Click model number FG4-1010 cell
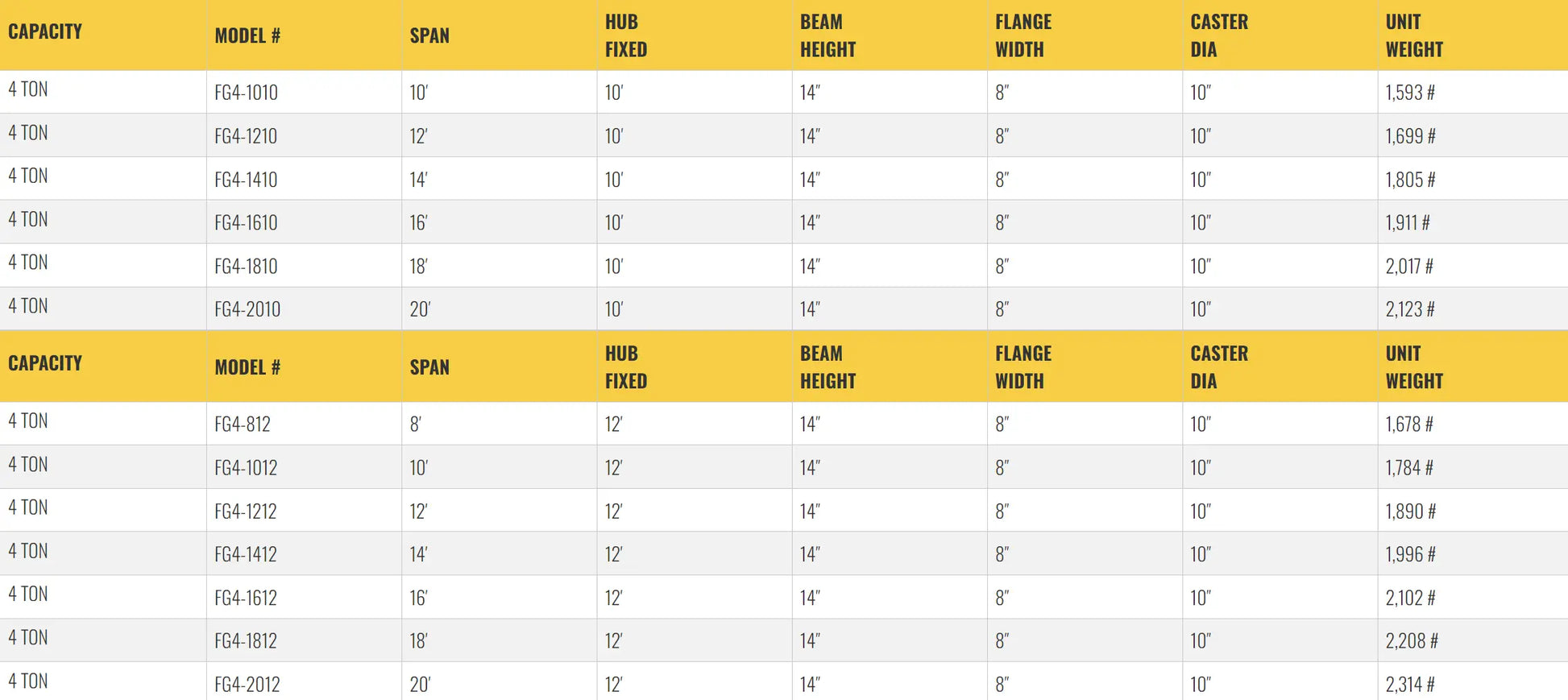This screenshot has height=700, width=1568. 246,93
